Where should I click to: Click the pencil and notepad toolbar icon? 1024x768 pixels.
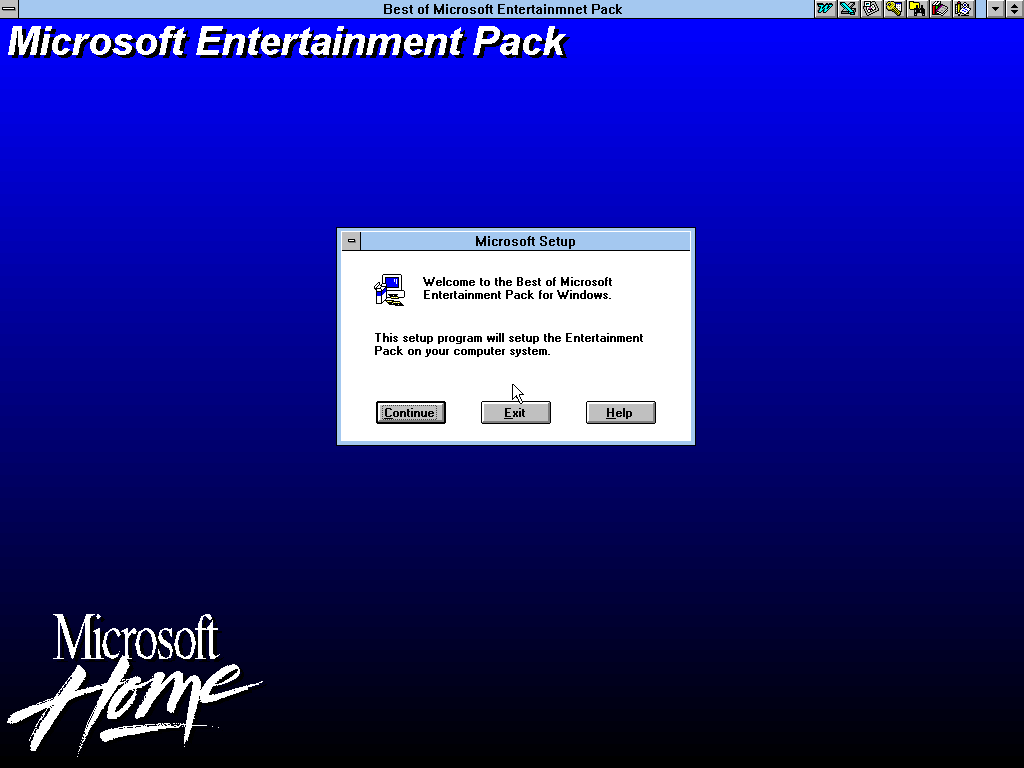(x=963, y=9)
